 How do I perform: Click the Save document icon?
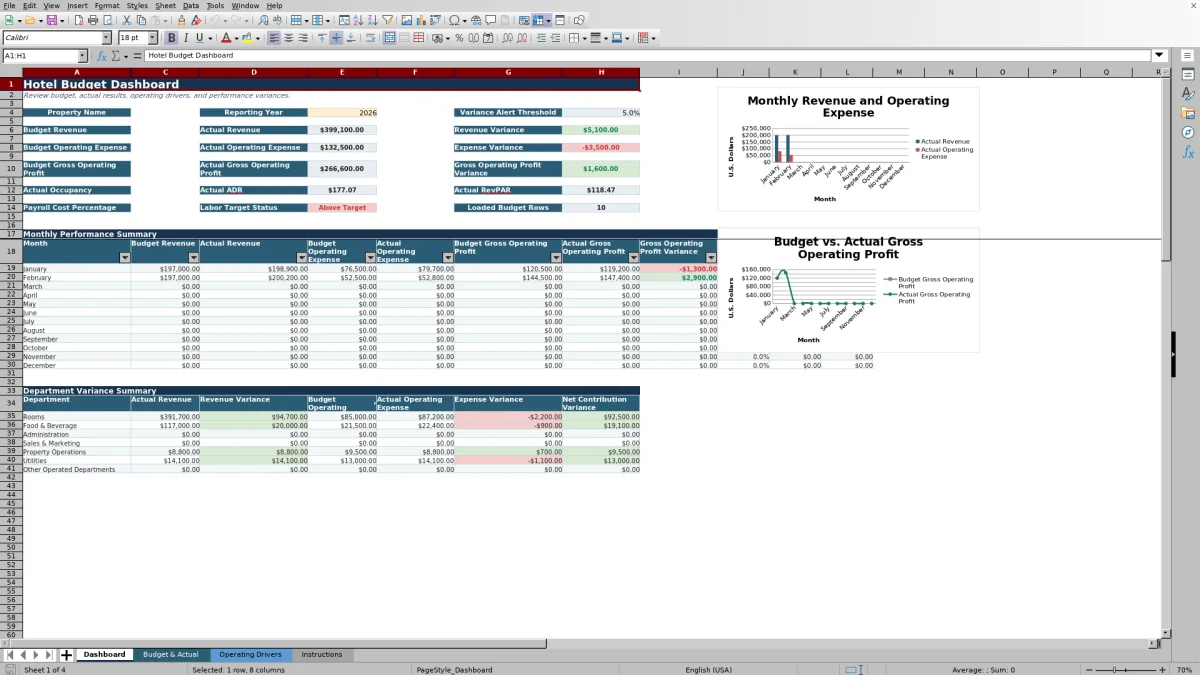(x=51, y=20)
